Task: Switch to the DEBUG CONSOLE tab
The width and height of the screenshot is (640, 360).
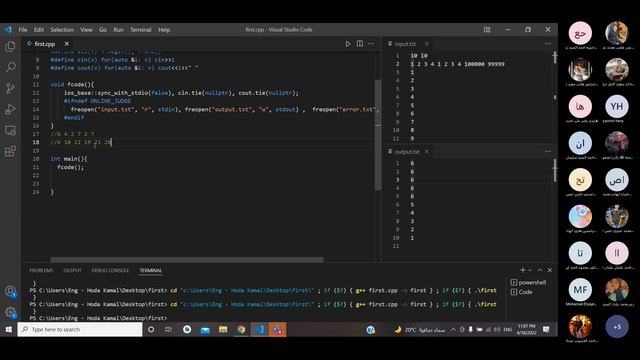Action: [110, 270]
